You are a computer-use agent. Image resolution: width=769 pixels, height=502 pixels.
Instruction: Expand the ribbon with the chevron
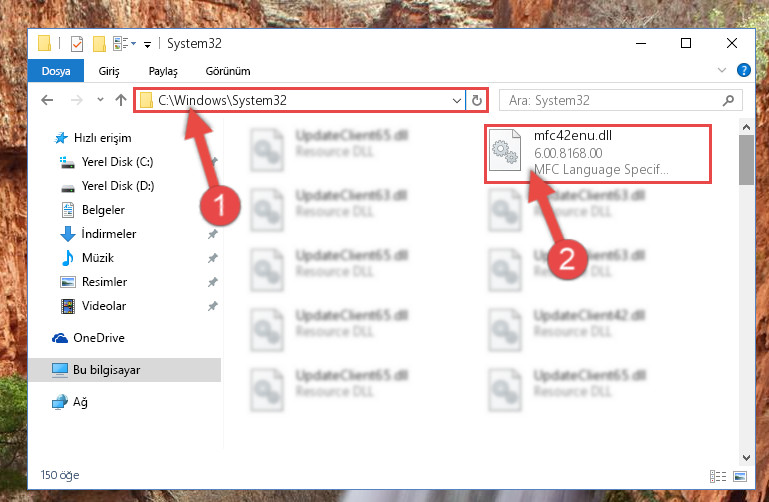click(721, 70)
